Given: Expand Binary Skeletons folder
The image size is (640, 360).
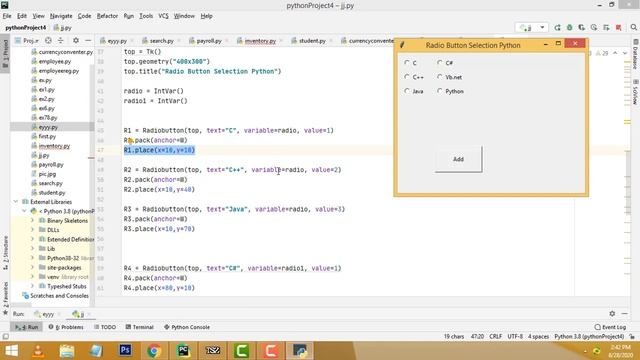Looking at the screenshot, I should pyautogui.click(x=32, y=220).
